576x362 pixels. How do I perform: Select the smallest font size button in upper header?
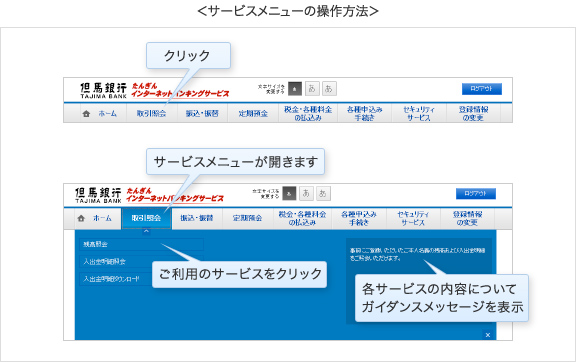click(295, 89)
